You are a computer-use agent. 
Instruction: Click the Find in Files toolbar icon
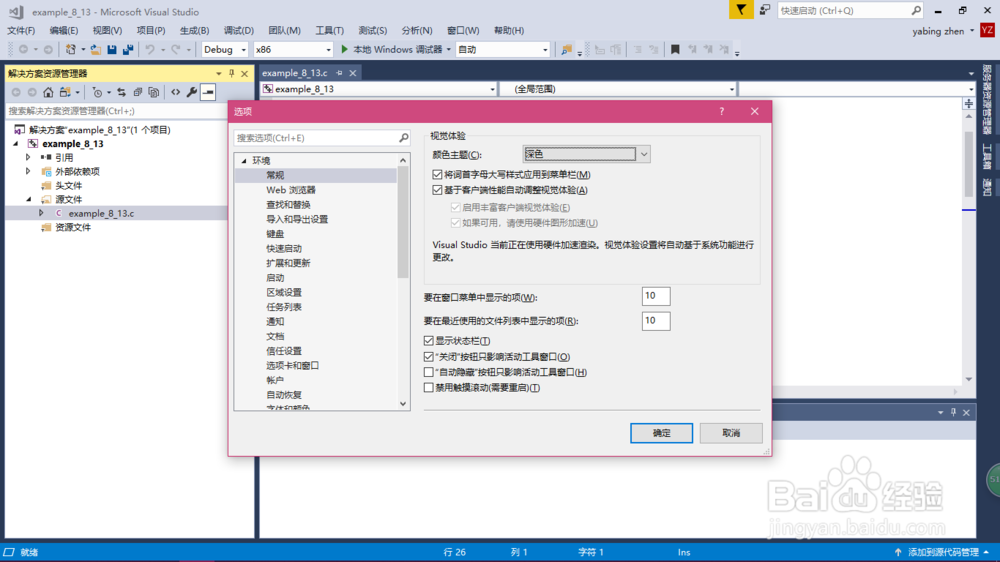coord(566,49)
